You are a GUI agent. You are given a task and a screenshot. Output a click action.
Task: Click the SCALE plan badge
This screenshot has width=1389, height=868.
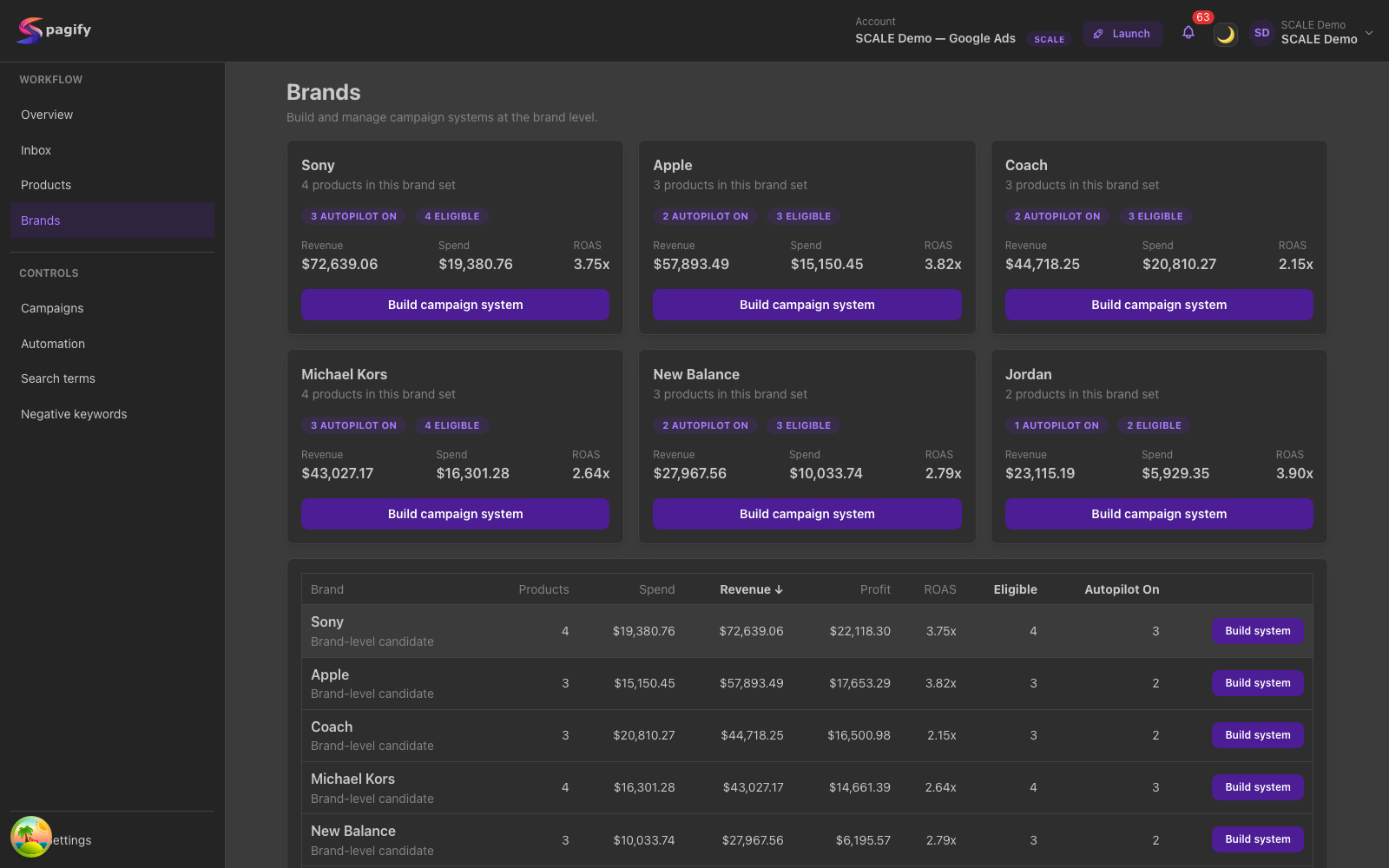coord(1049,39)
